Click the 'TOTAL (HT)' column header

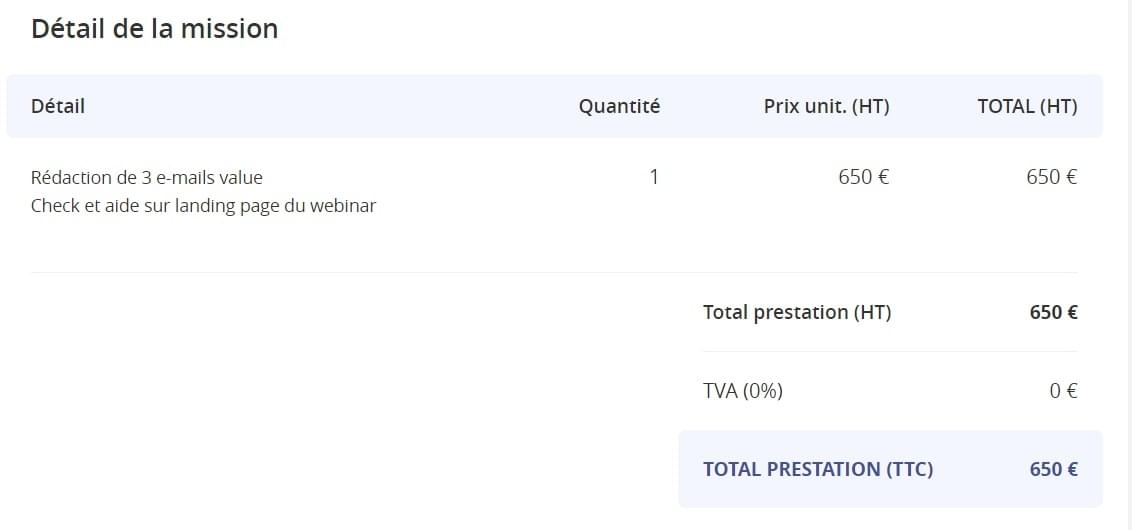(x=1027, y=106)
